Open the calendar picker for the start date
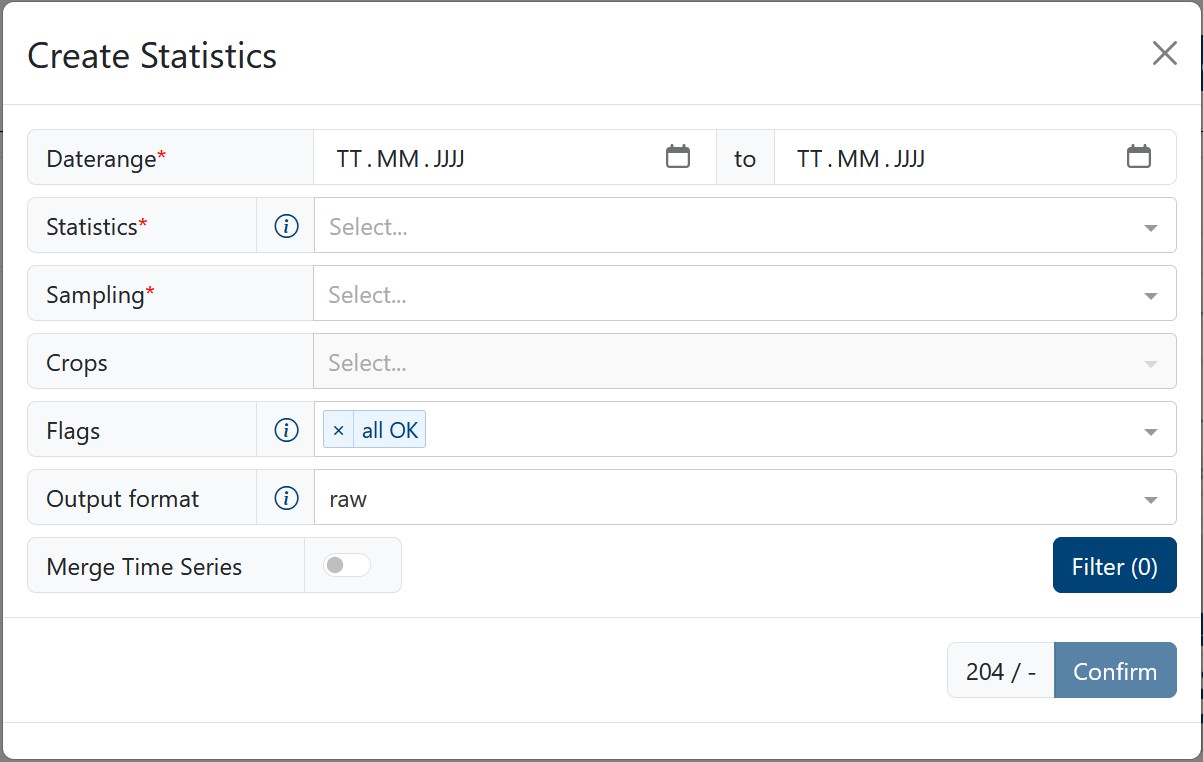 pos(678,157)
